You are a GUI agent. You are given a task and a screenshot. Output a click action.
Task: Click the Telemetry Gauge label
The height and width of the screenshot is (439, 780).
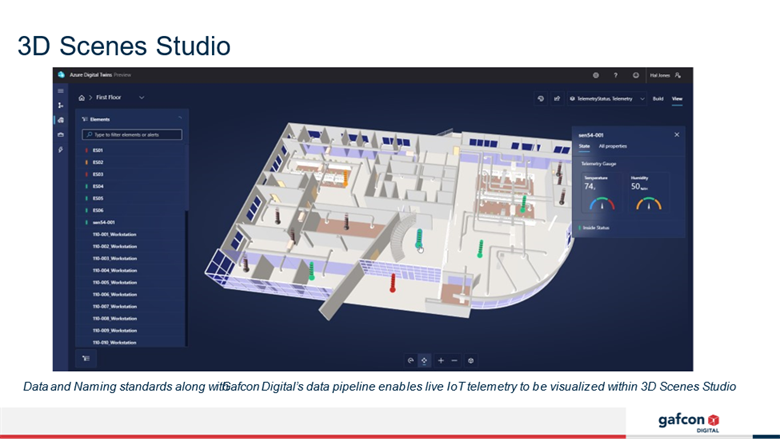(x=598, y=164)
